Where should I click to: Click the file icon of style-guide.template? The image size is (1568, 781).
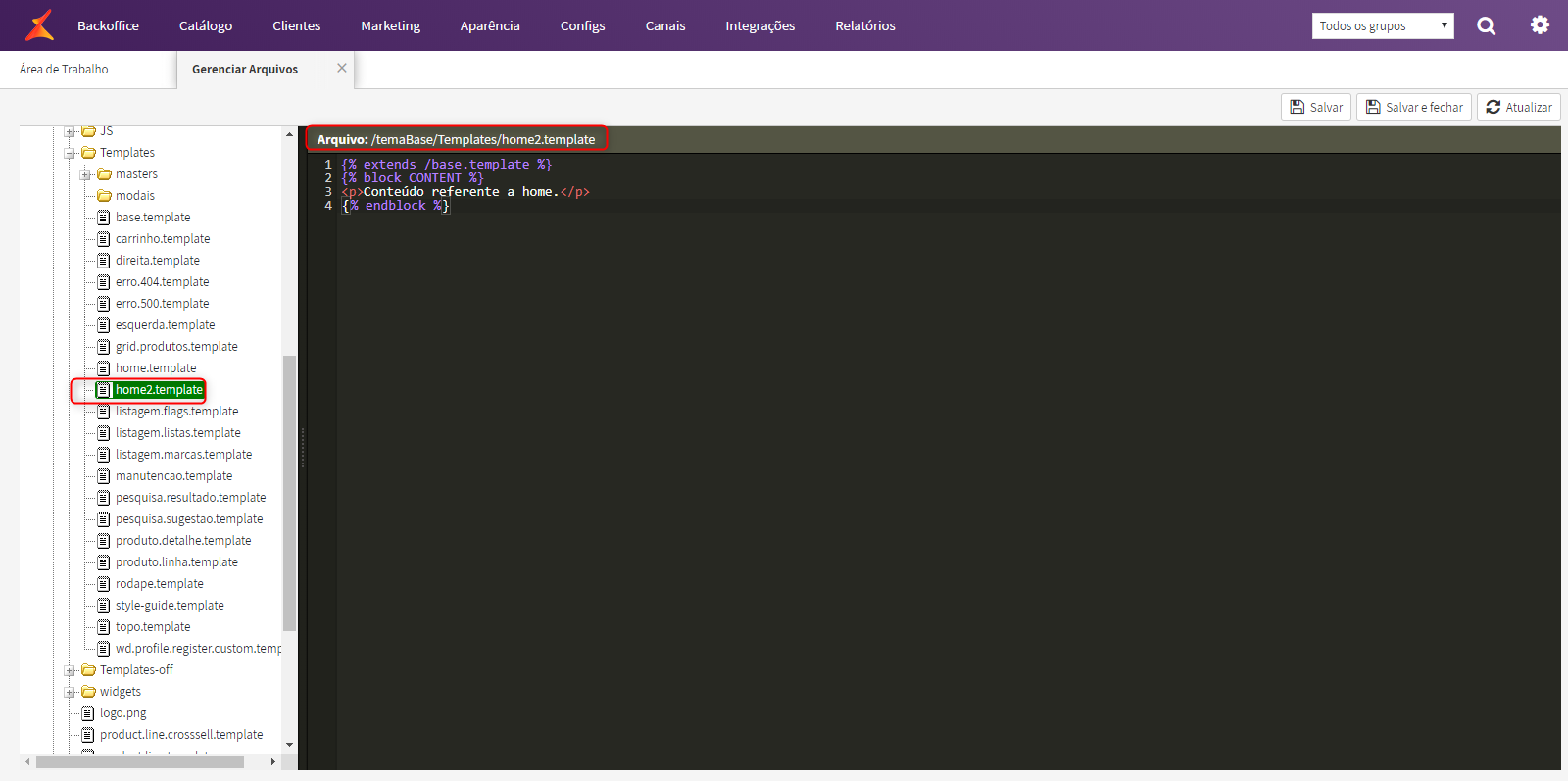[x=104, y=606]
